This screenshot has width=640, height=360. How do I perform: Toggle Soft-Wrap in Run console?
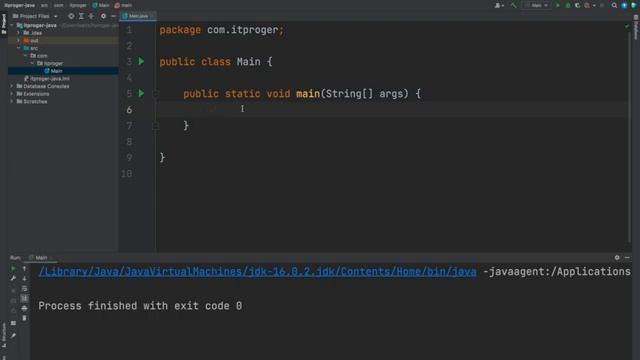point(24,289)
